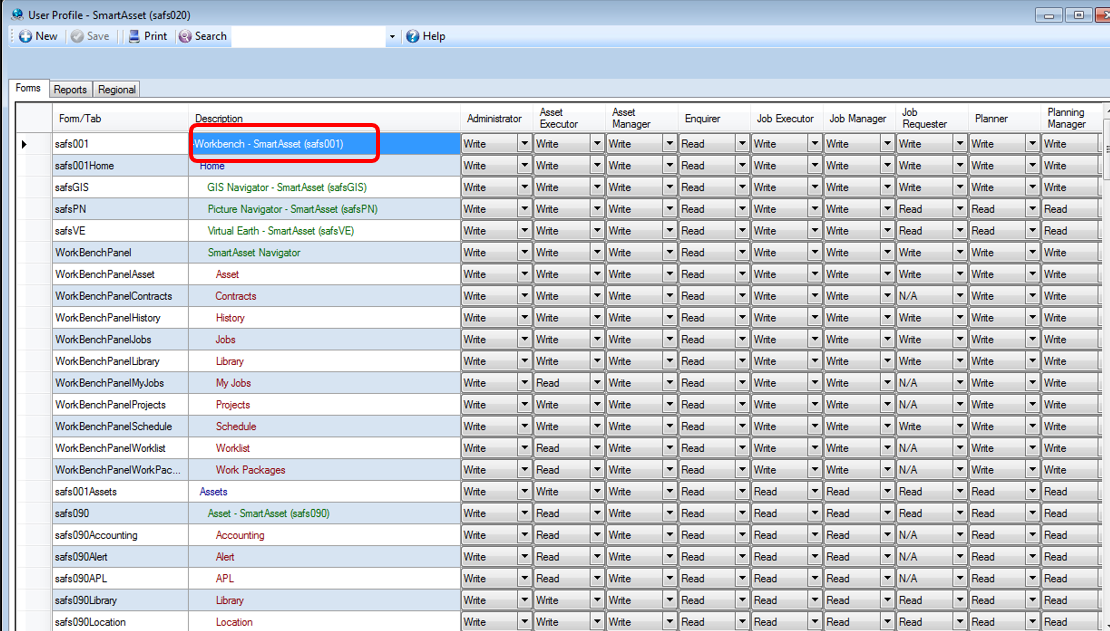Click the Print printer icon
Image resolution: width=1110 pixels, height=631 pixels.
[135, 36]
